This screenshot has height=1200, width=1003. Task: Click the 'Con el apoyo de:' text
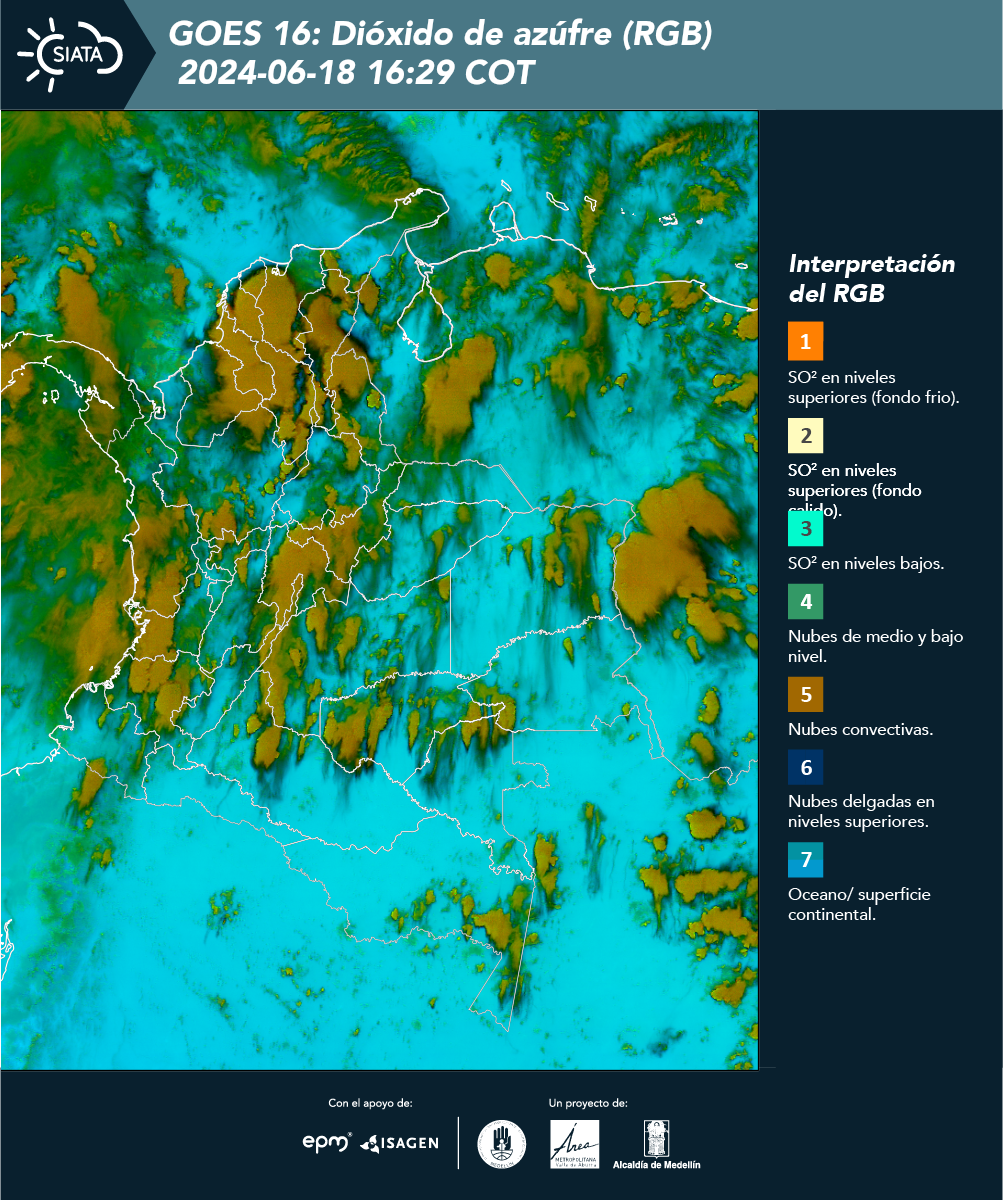tap(370, 1103)
